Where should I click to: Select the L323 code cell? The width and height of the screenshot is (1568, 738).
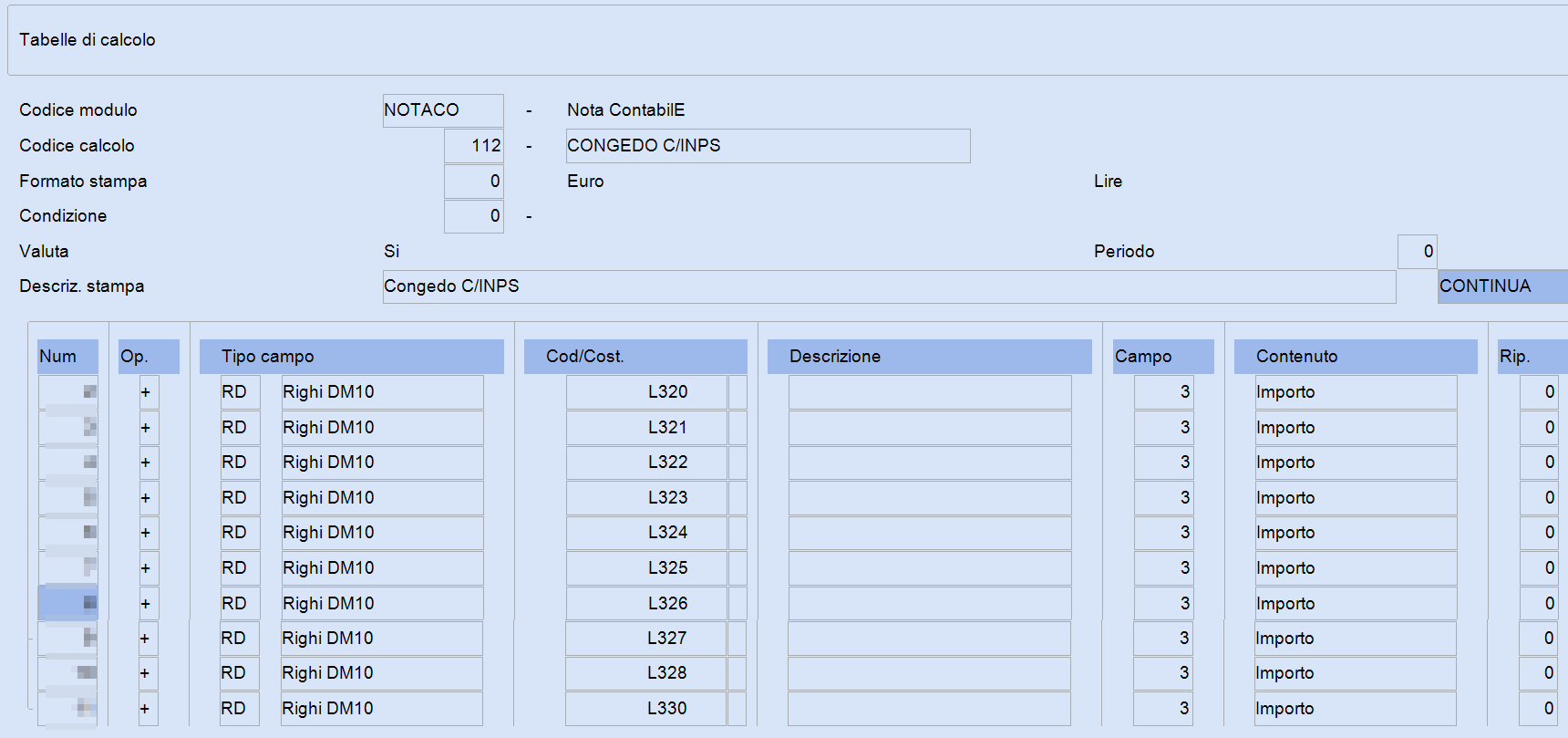pos(646,498)
